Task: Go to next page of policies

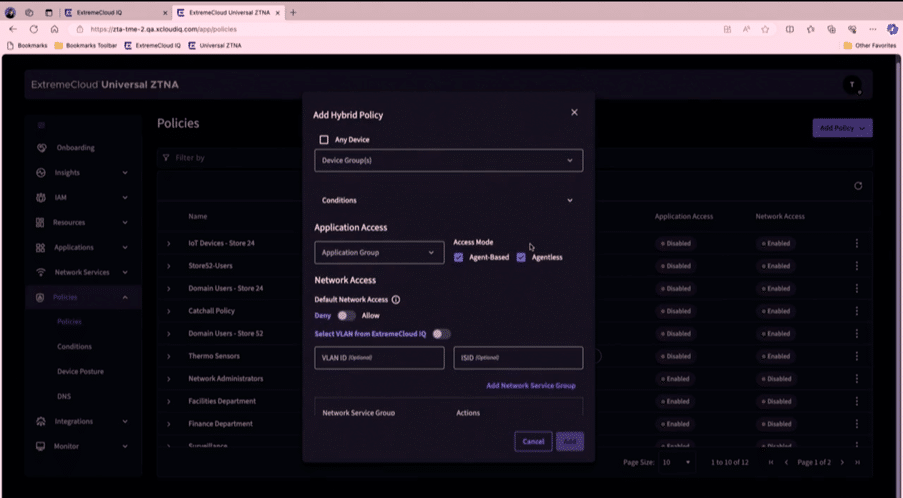Action: click(842, 462)
